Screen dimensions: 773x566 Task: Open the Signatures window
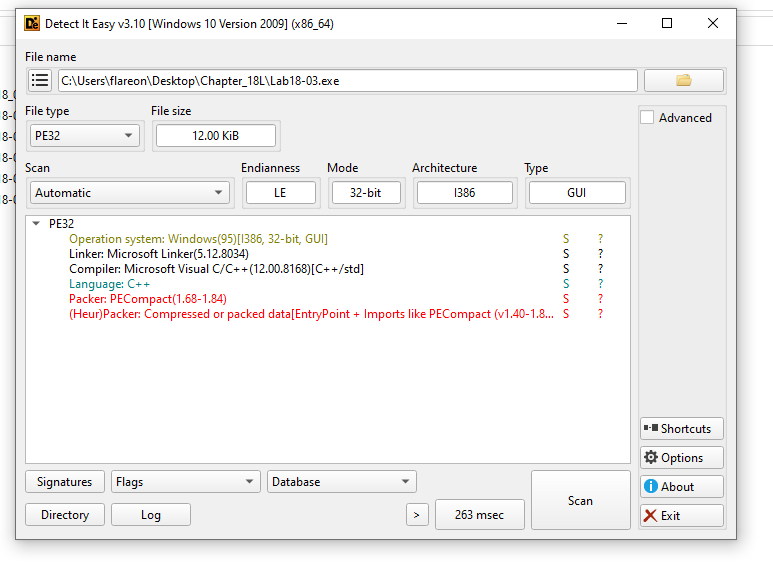click(x=65, y=482)
